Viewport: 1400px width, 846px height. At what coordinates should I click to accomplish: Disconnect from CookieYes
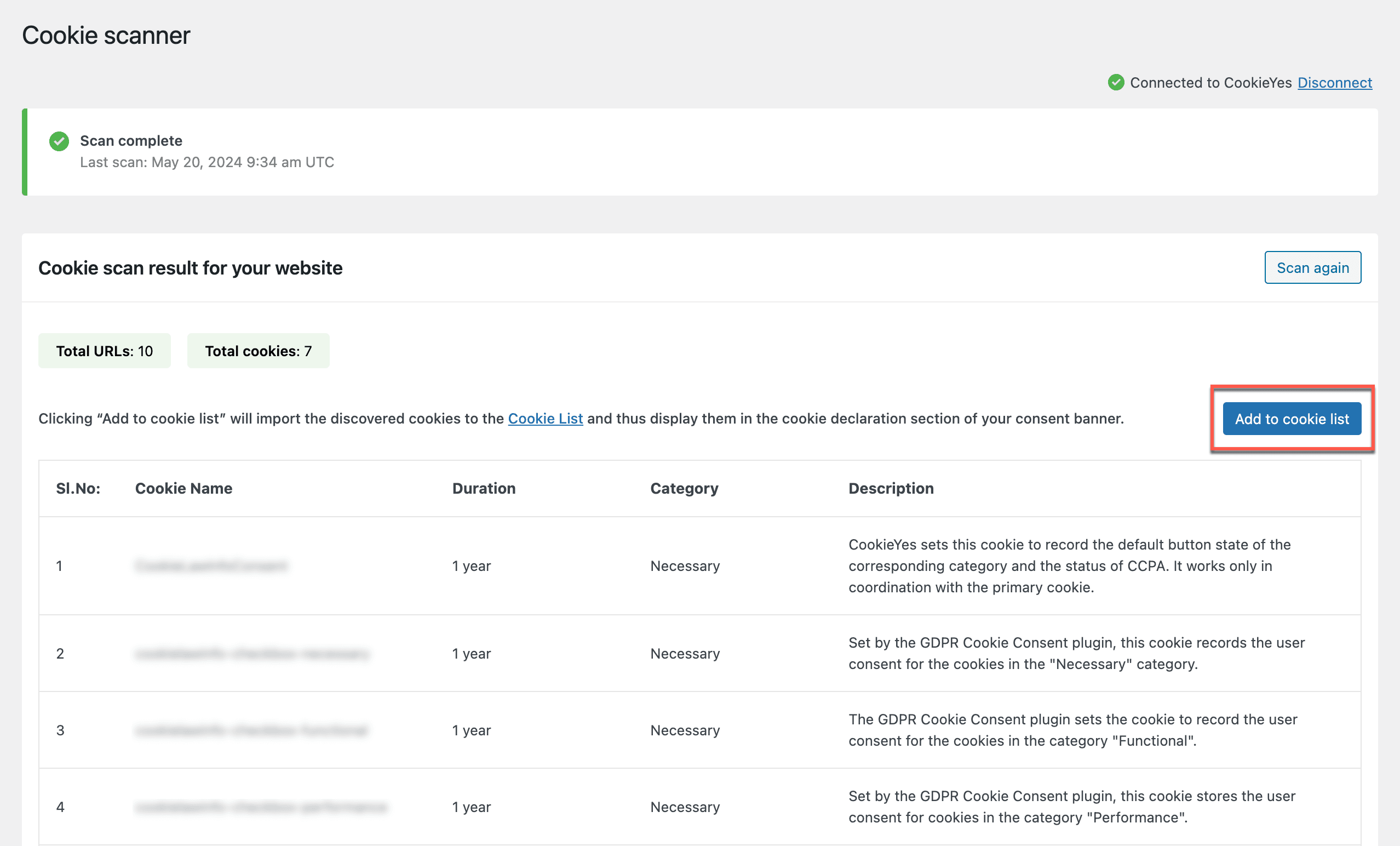1335,82
